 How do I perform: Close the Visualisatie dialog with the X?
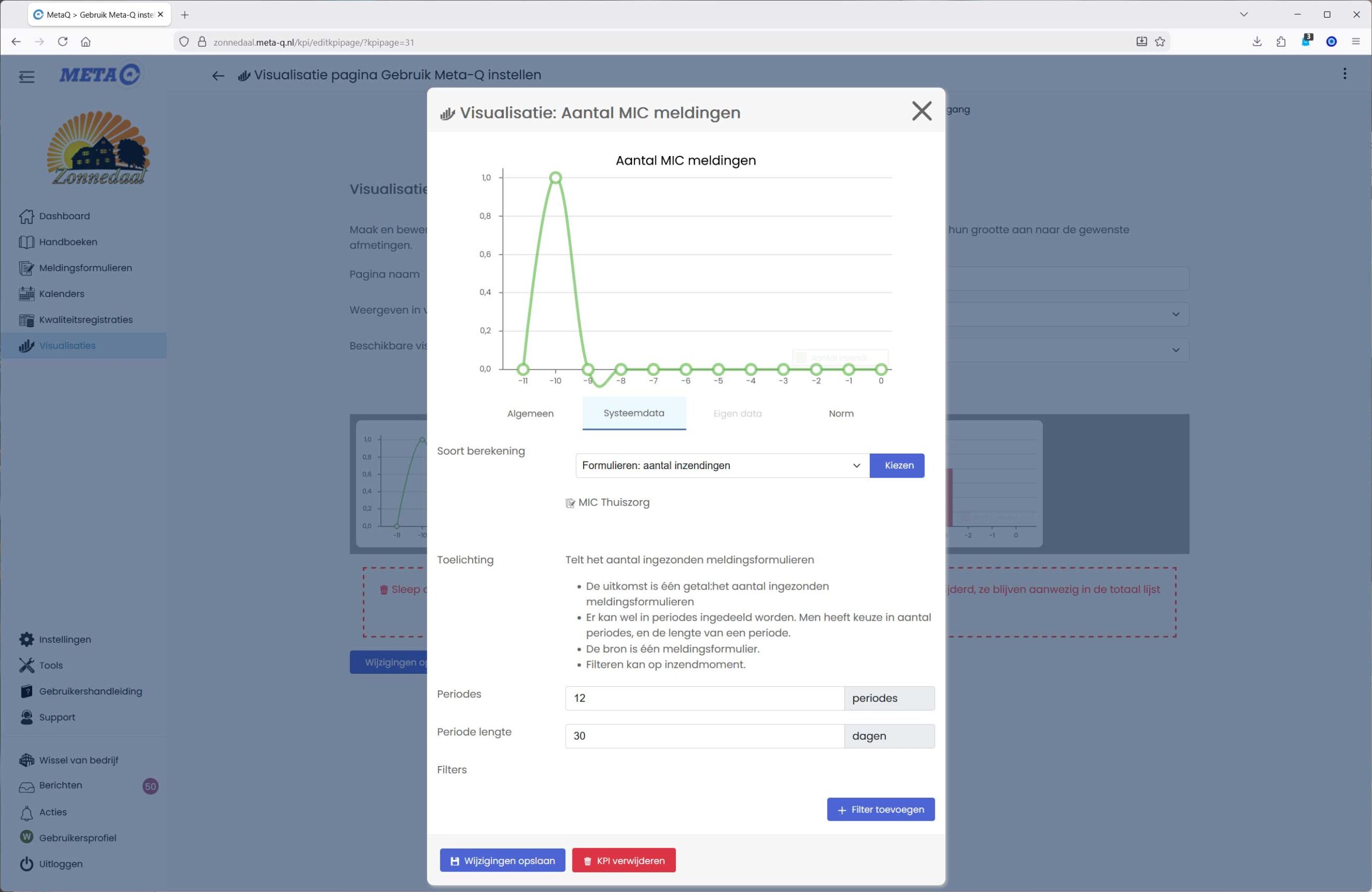click(921, 111)
